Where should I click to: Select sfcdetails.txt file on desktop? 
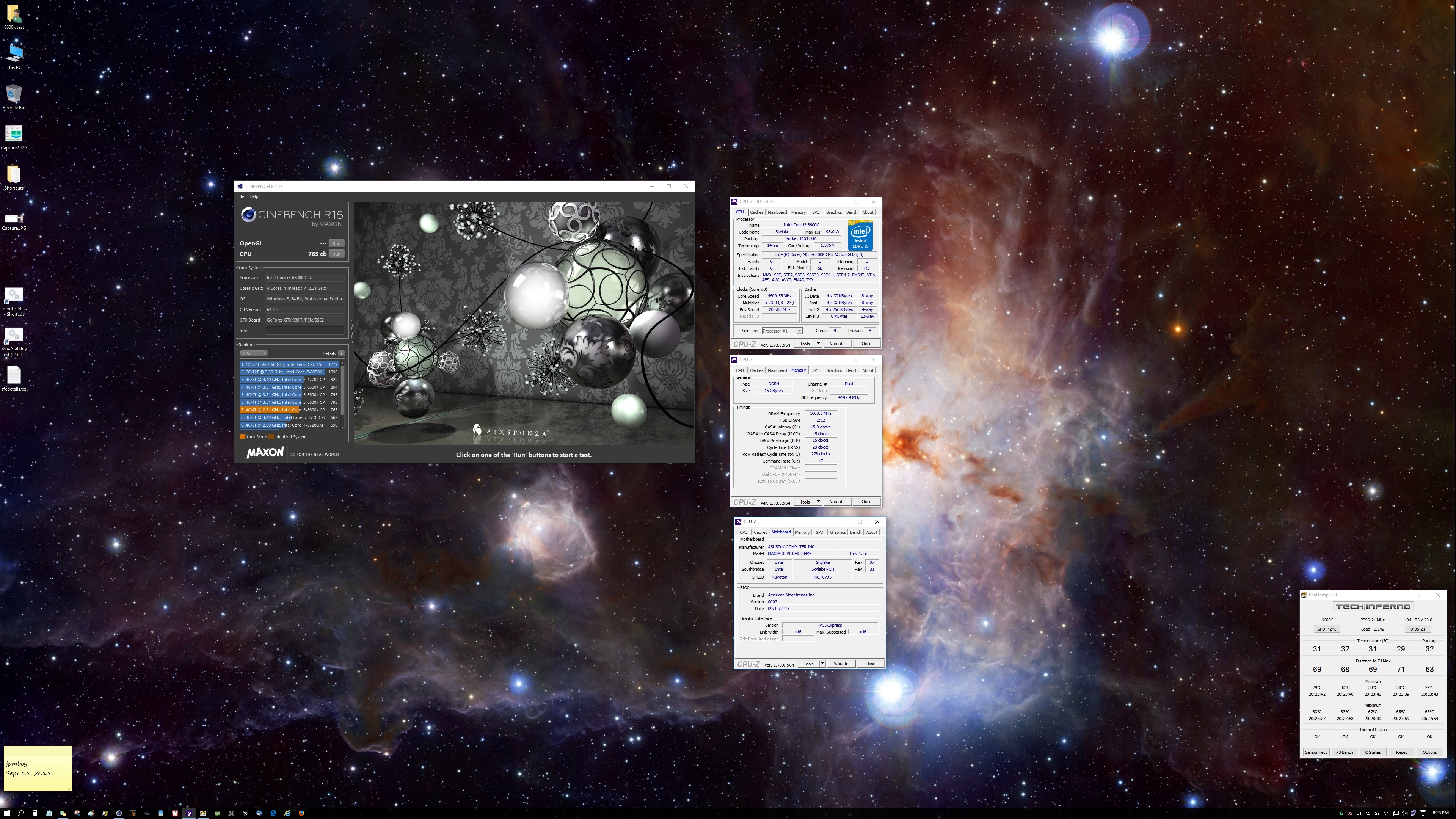14,378
